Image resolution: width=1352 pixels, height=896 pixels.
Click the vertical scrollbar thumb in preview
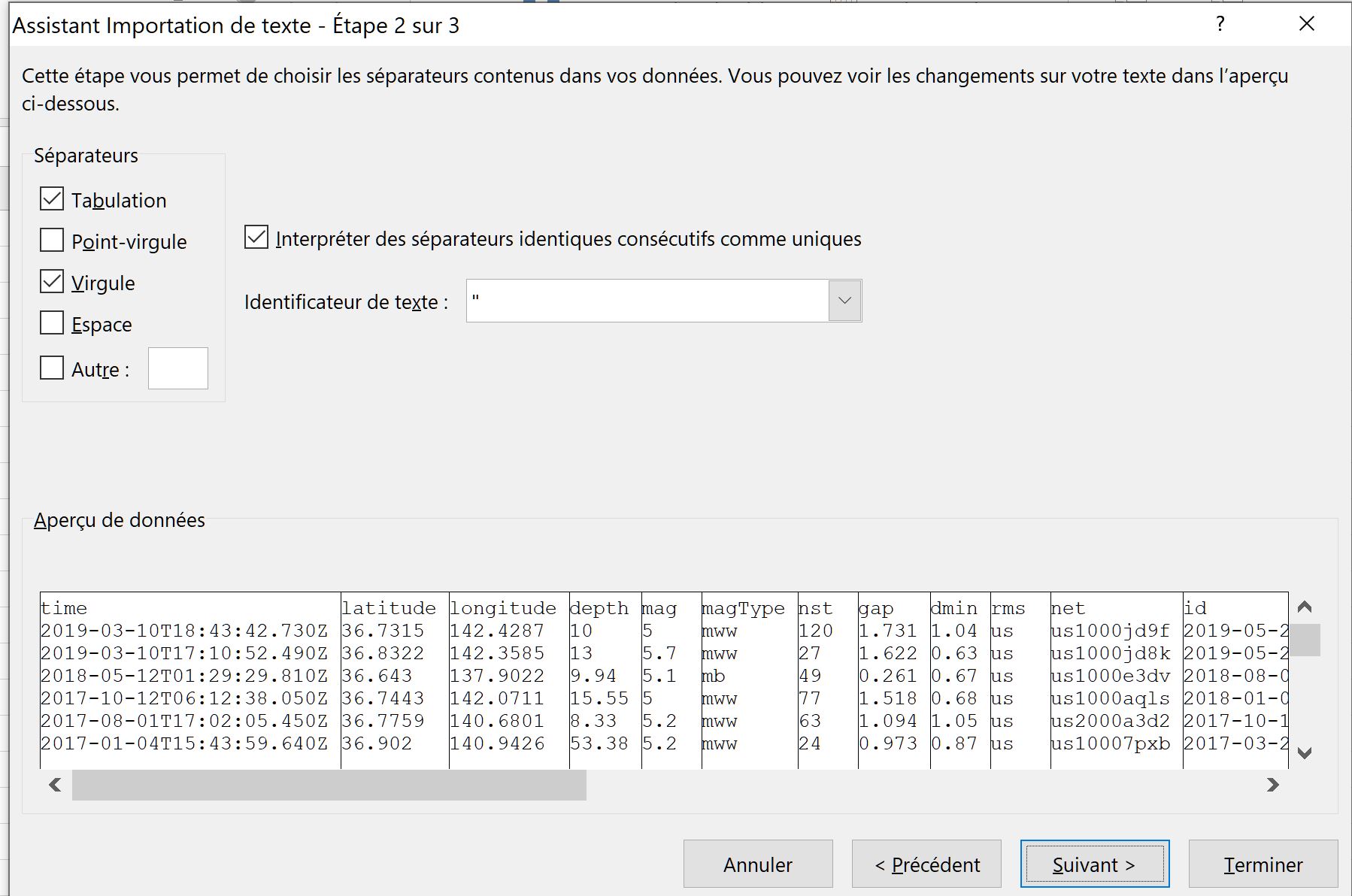tap(1305, 640)
